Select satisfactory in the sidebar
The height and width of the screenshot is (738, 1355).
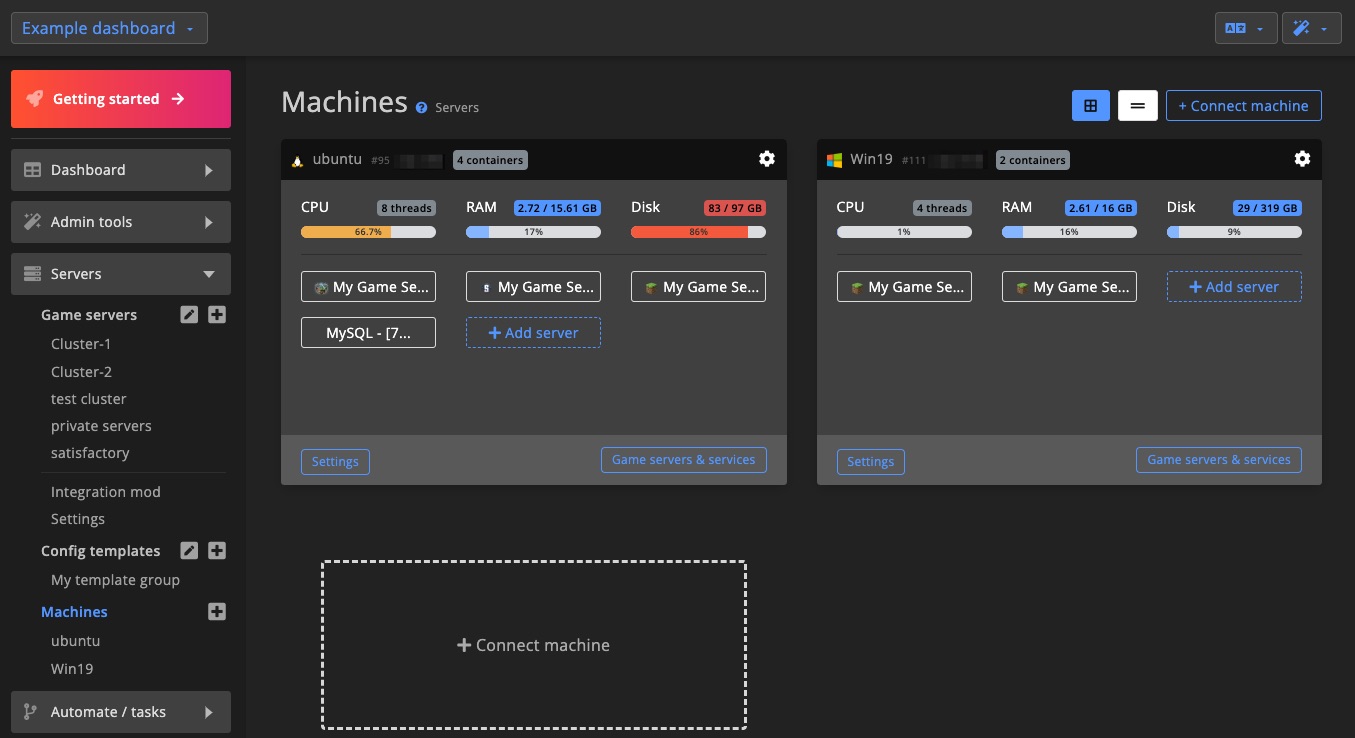click(90, 453)
